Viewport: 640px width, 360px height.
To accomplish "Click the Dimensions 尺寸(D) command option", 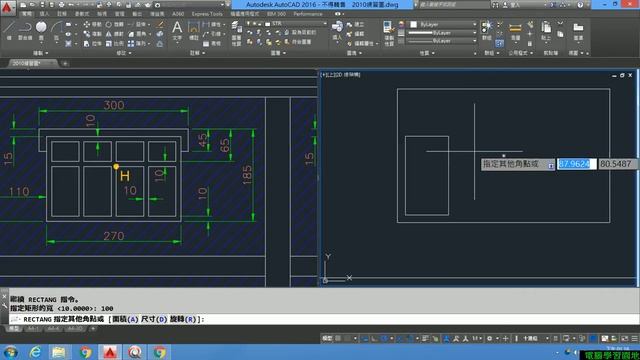I will (x=154, y=319).
